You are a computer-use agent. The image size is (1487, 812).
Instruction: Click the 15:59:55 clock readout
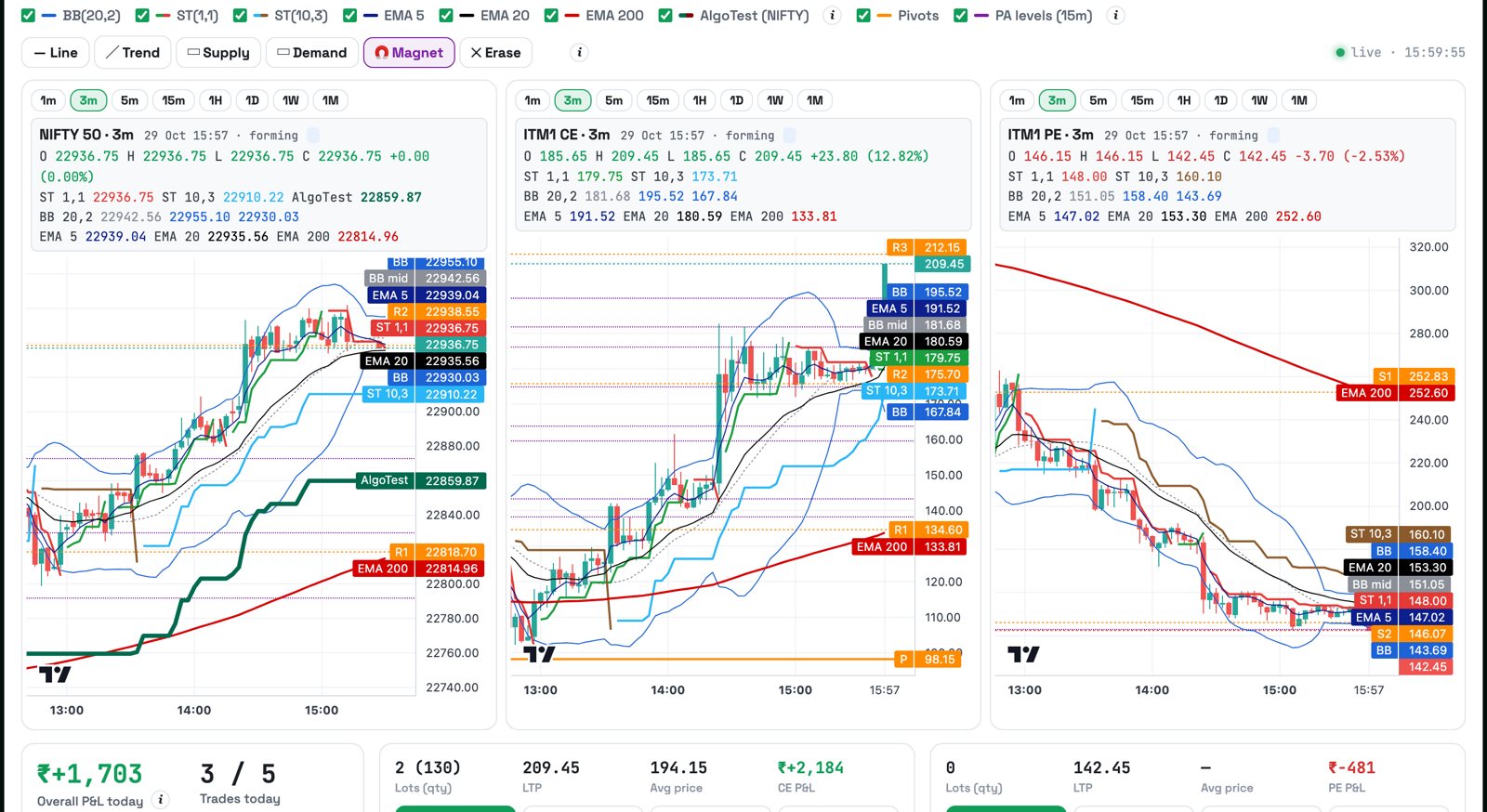(1435, 52)
